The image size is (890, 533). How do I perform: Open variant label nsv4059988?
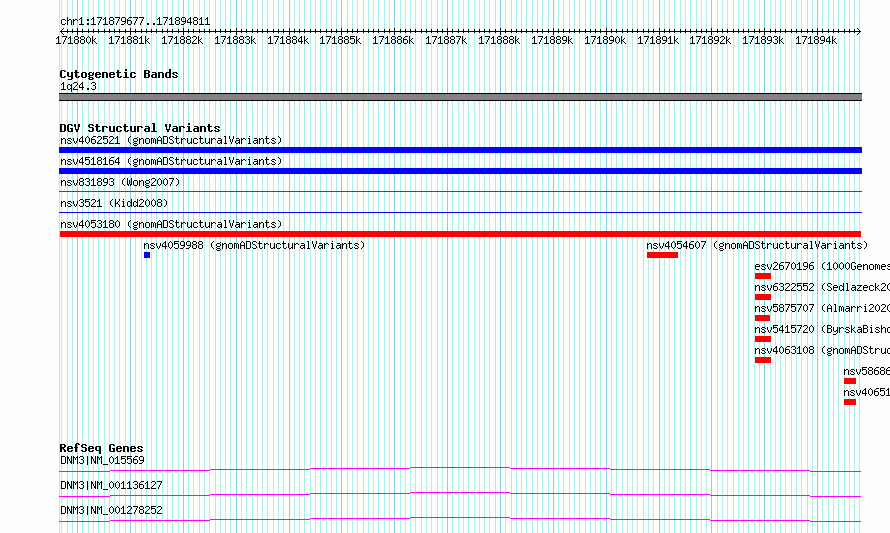254,245
